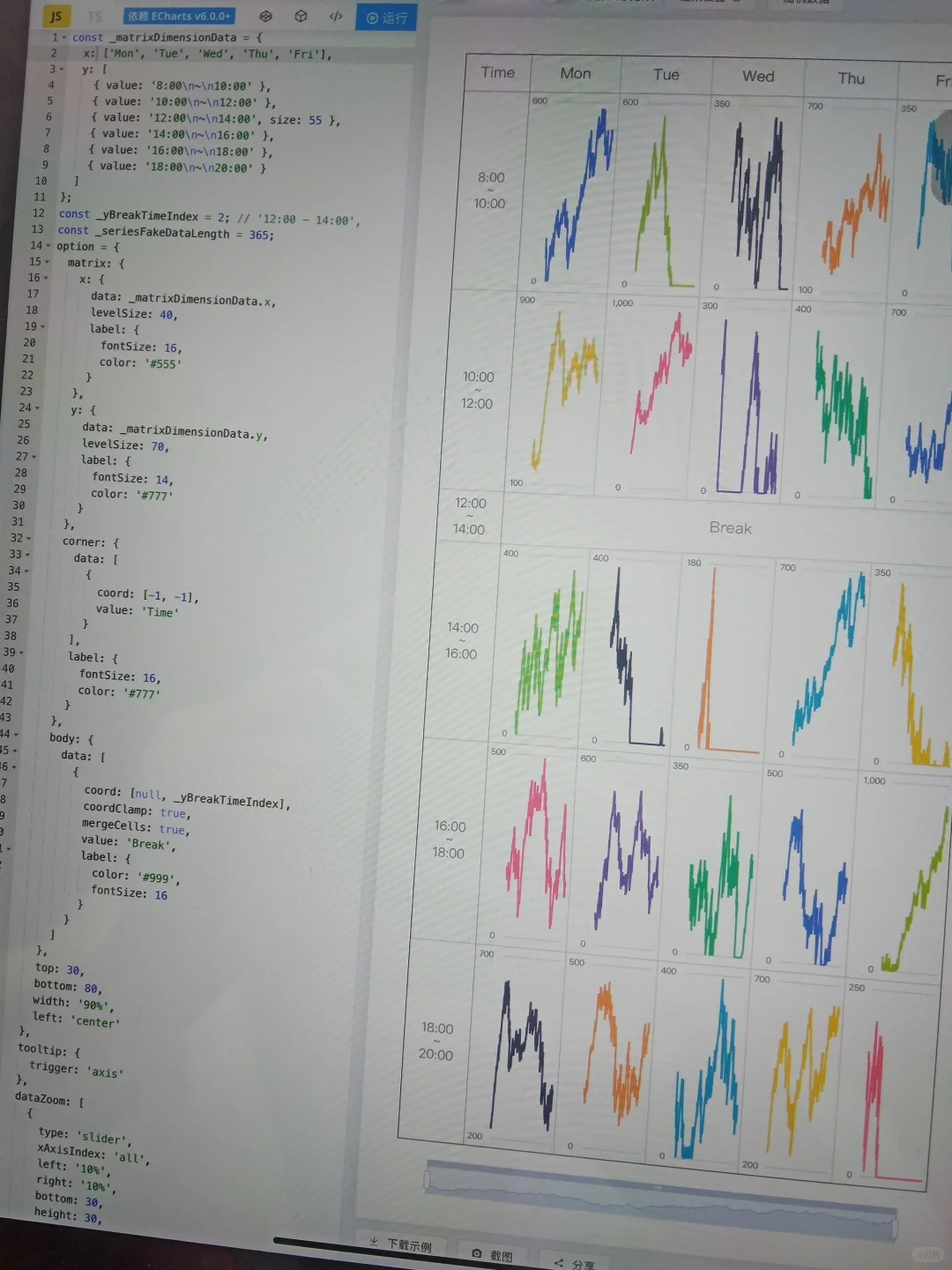Image resolution: width=952 pixels, height=1270 pixels.
Task: Click the code text "type: 'slider',"
Action: pos(84,1135)
